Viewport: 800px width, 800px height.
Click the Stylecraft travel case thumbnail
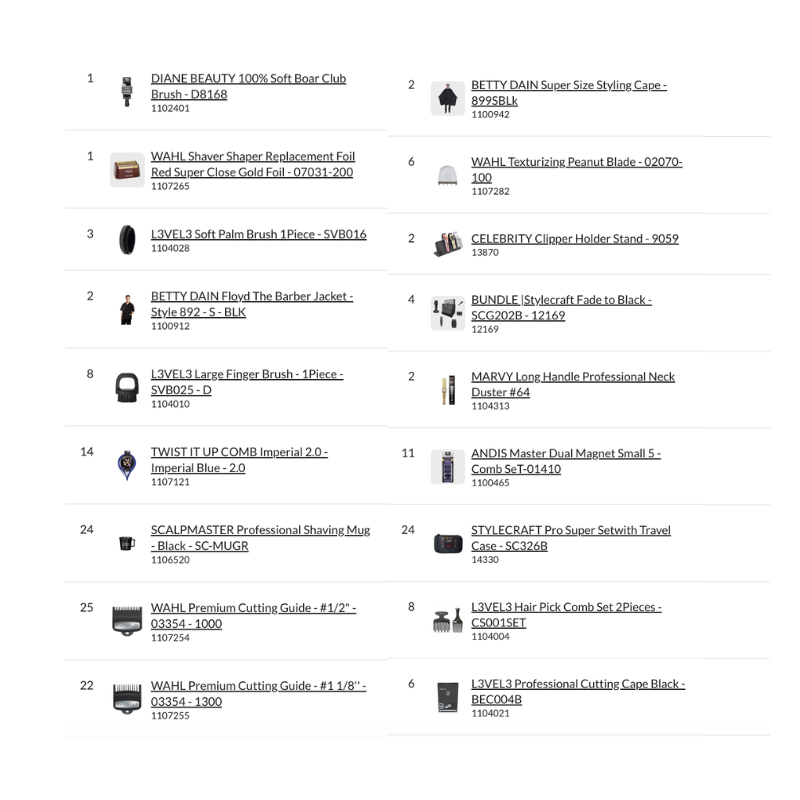tap(447, 544)
